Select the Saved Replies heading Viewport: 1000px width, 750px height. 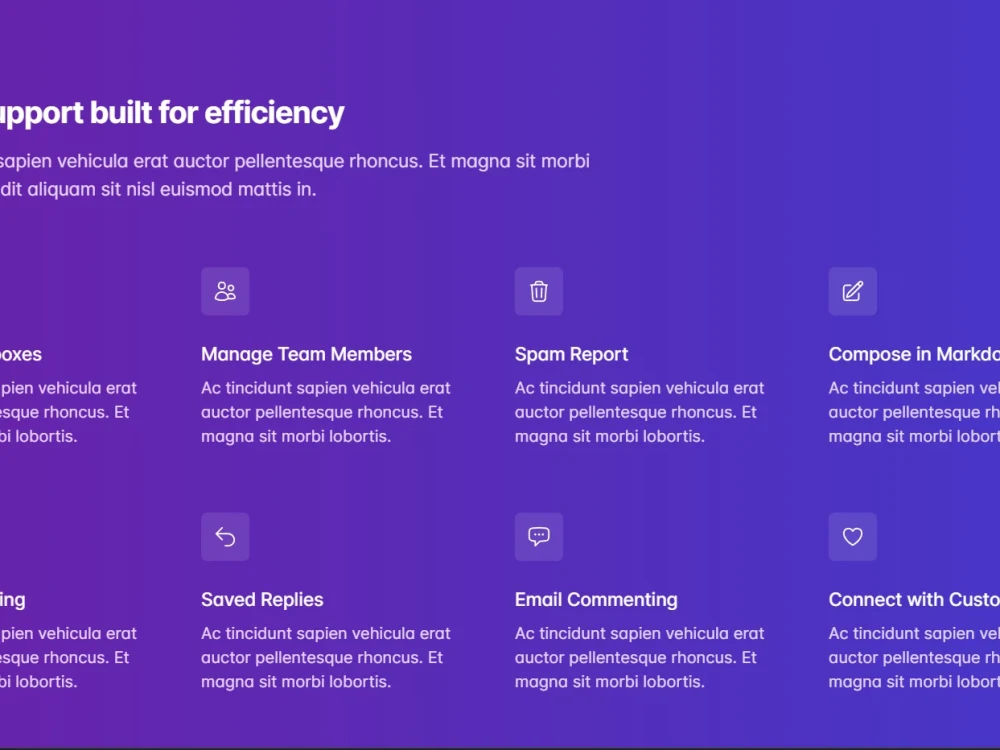262,600
